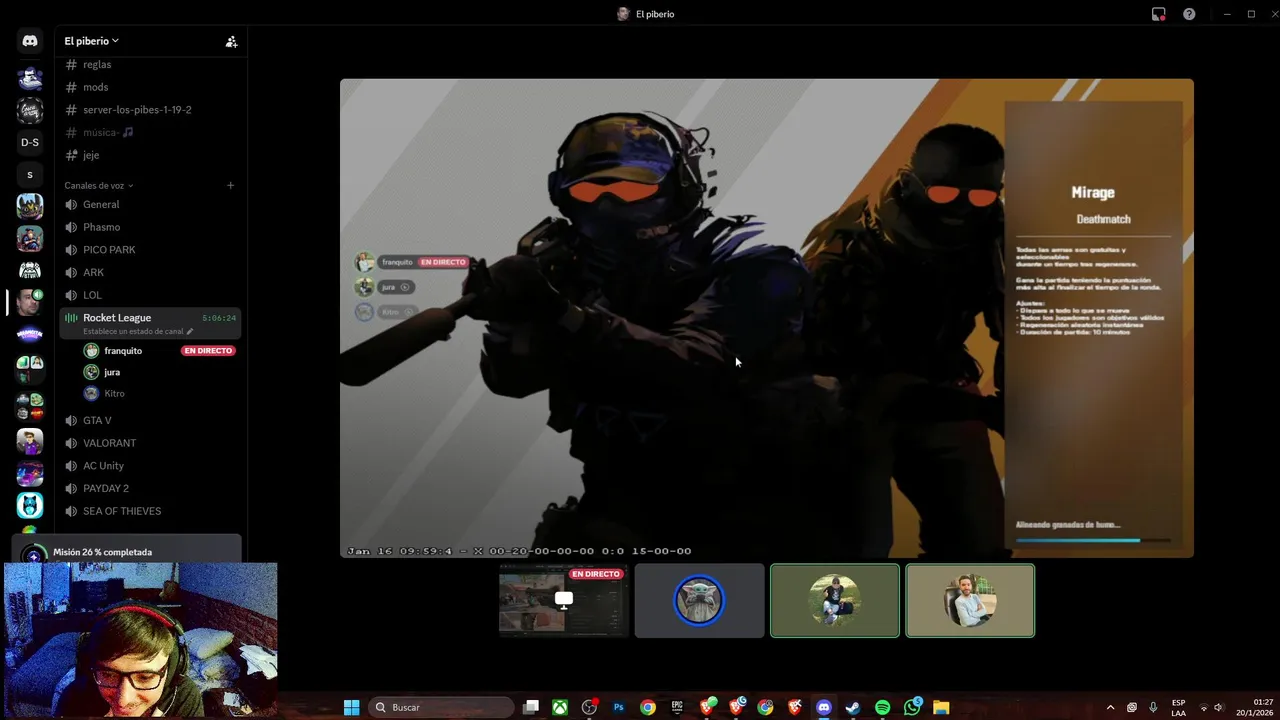Image resolution: width=1280 pixels, height=720 pixels.
Task: Select the participant tile with blue-ringed avatar
Action: coord(699,600)
